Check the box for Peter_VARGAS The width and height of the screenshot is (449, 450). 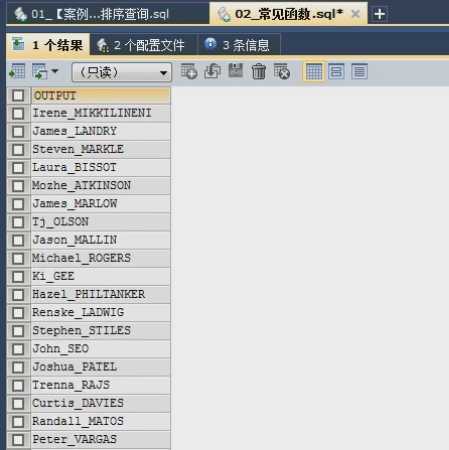pos(18,440)
